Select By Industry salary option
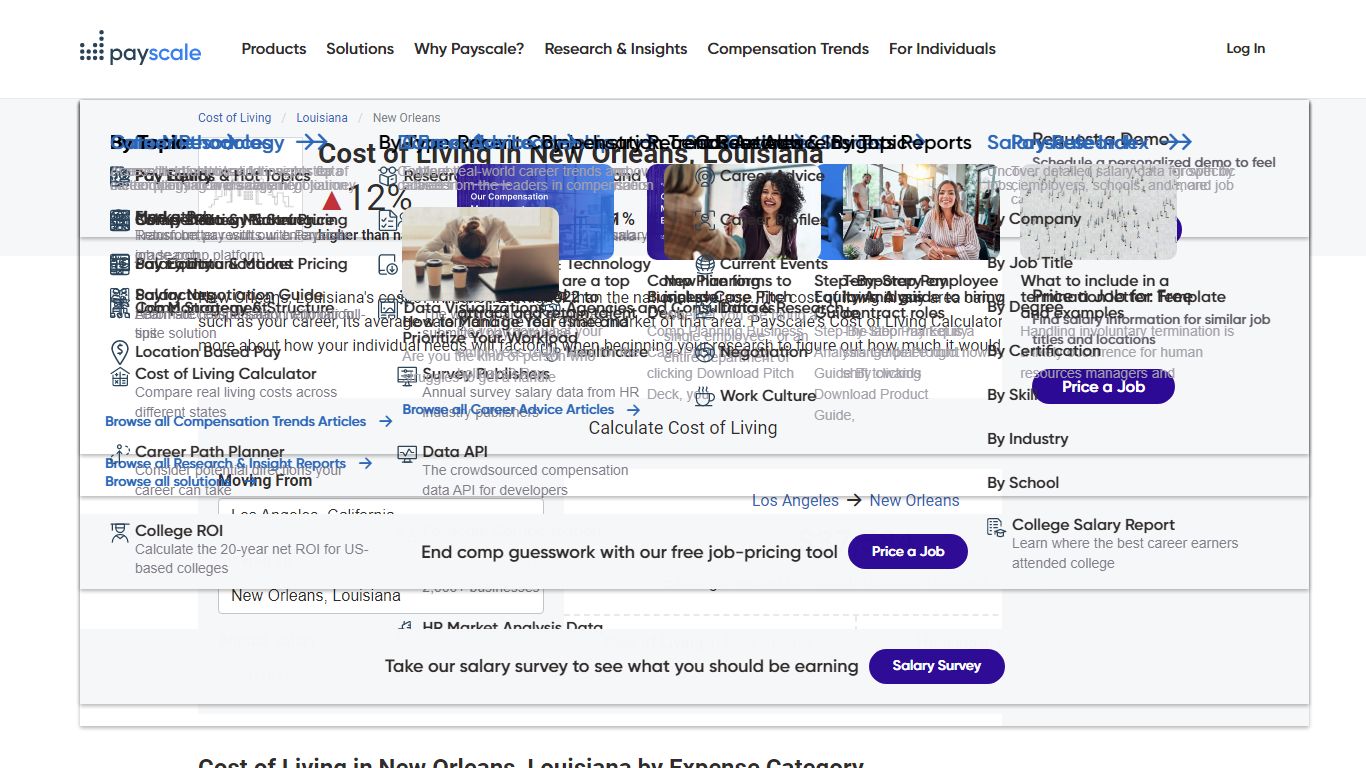 coord(1027,439)
